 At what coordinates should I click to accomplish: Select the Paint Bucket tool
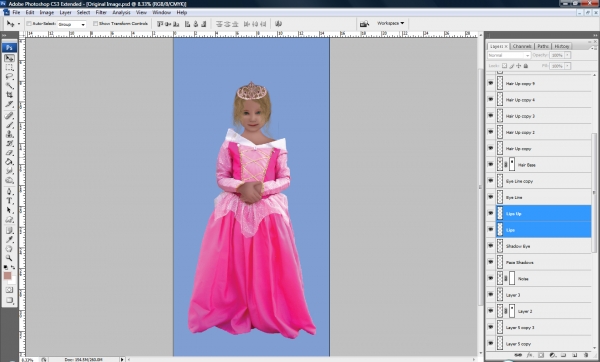pos(9,161)
